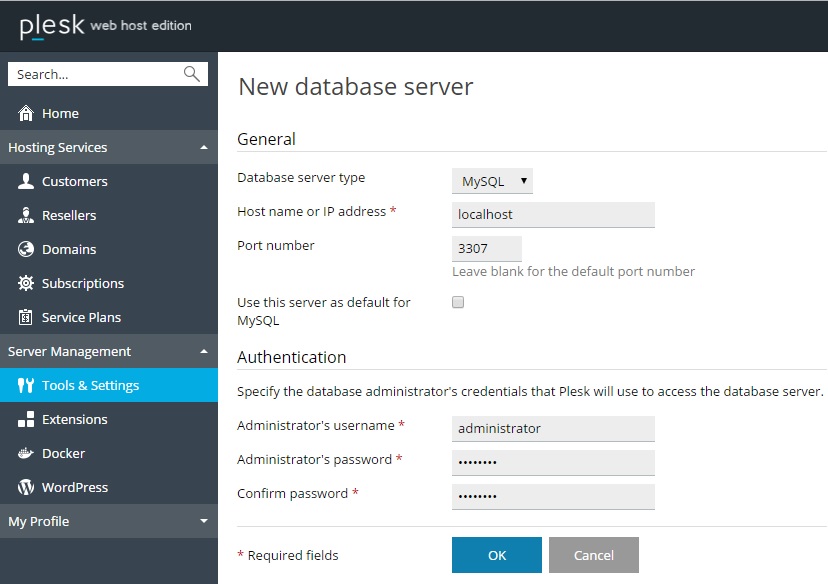Click the Extensions blocks icon
The image size is (828, 584).
coord(26,420)
